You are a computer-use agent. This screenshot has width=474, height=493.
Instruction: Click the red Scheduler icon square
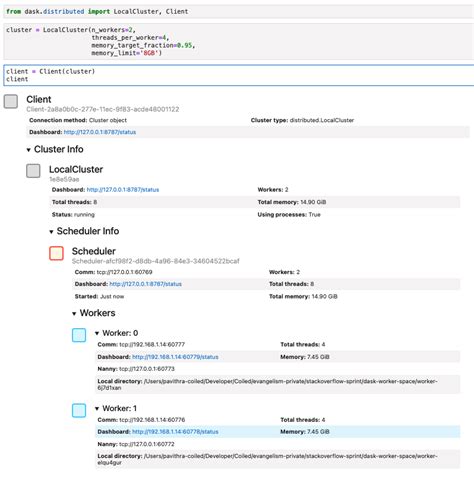(56, 253)
